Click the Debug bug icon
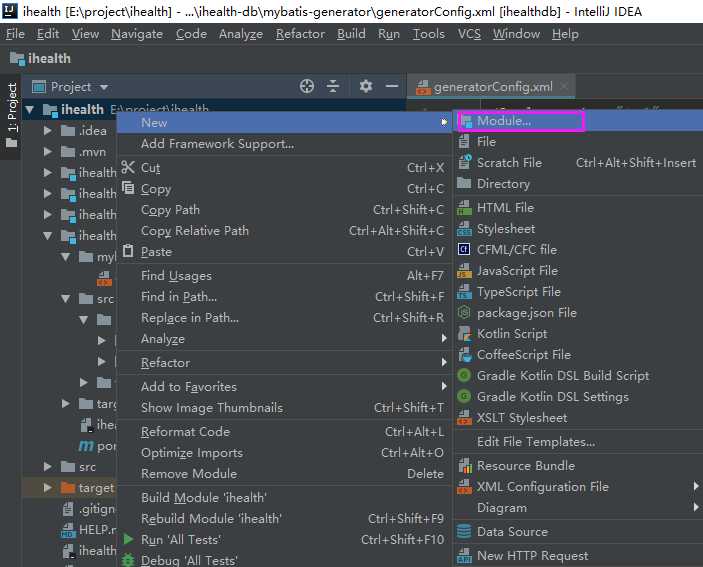 tap(128, 560)
